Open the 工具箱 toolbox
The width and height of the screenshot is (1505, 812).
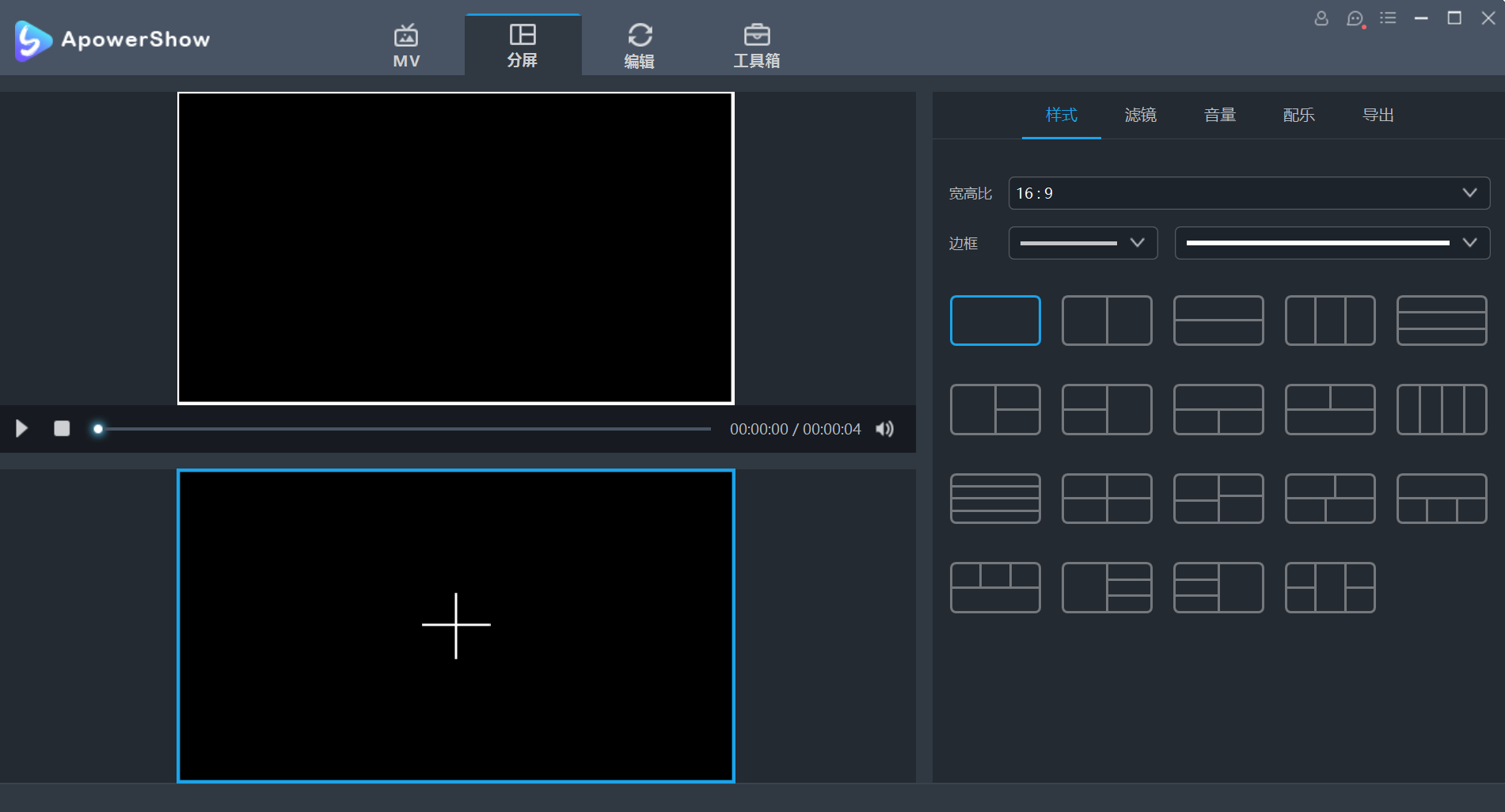(x=757, y=46)
